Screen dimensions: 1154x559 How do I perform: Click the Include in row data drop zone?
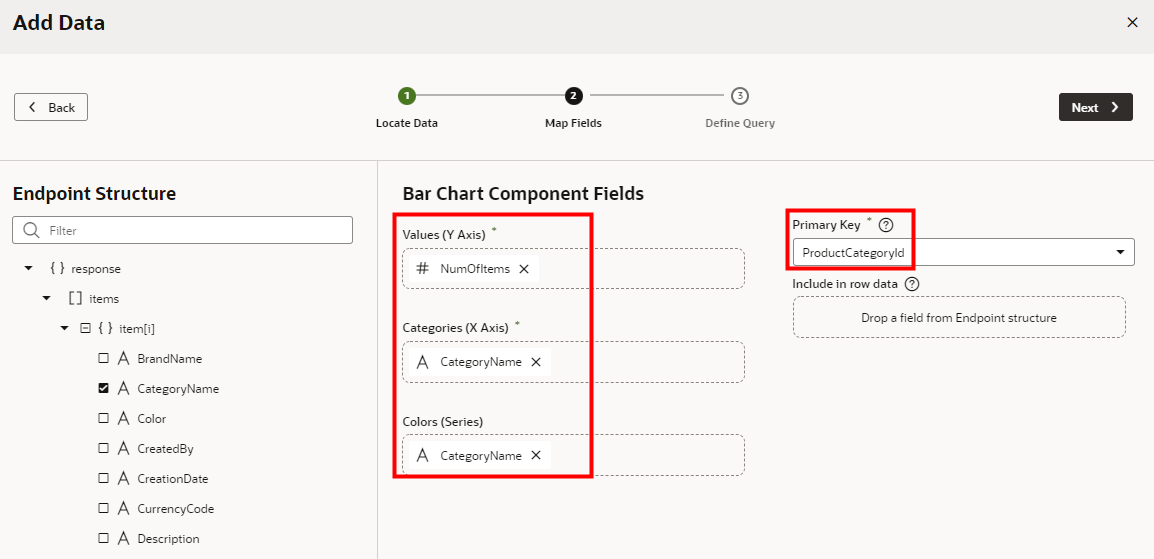coord(959,318)
